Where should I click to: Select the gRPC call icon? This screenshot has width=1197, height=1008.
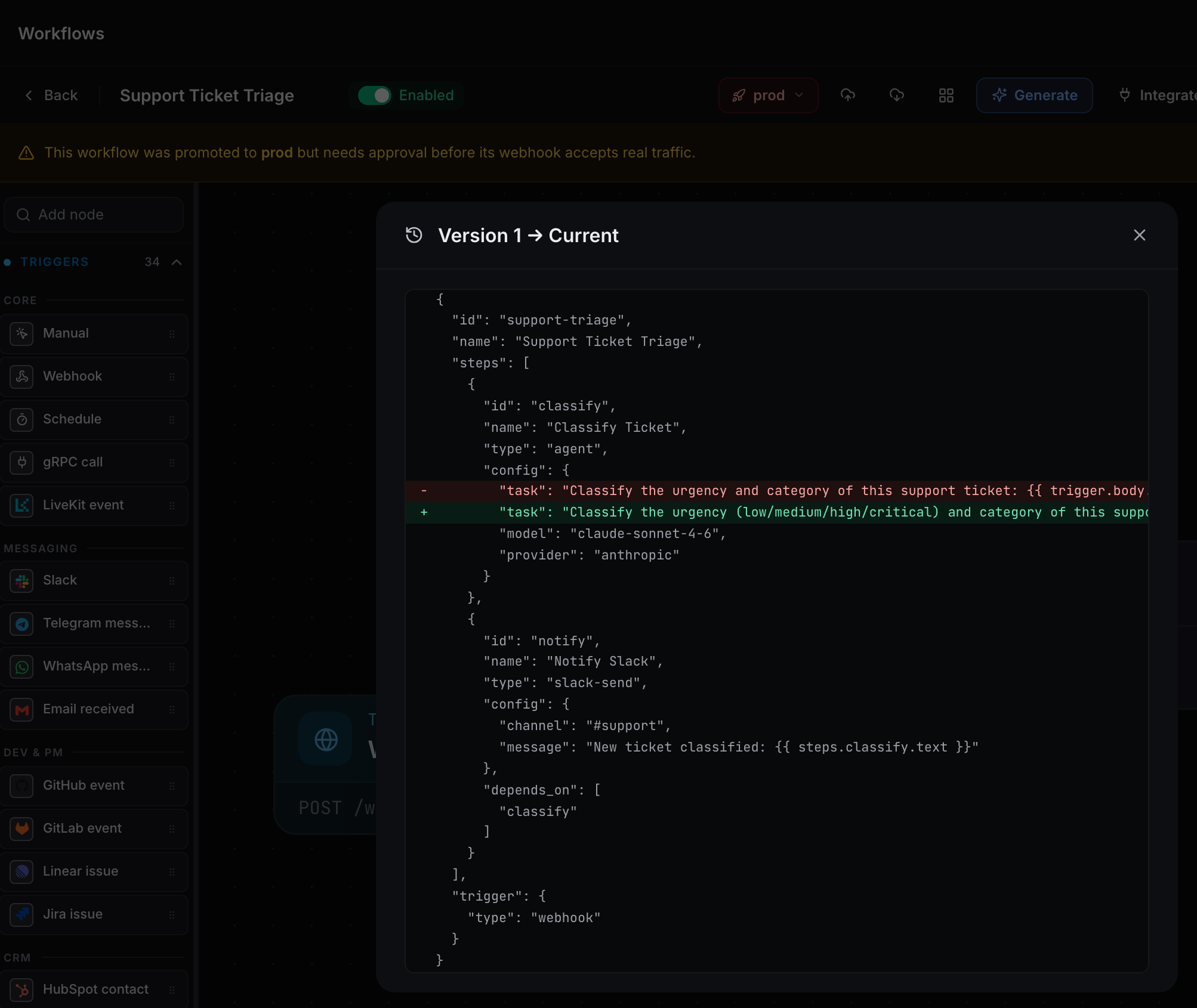pos(21,462)
